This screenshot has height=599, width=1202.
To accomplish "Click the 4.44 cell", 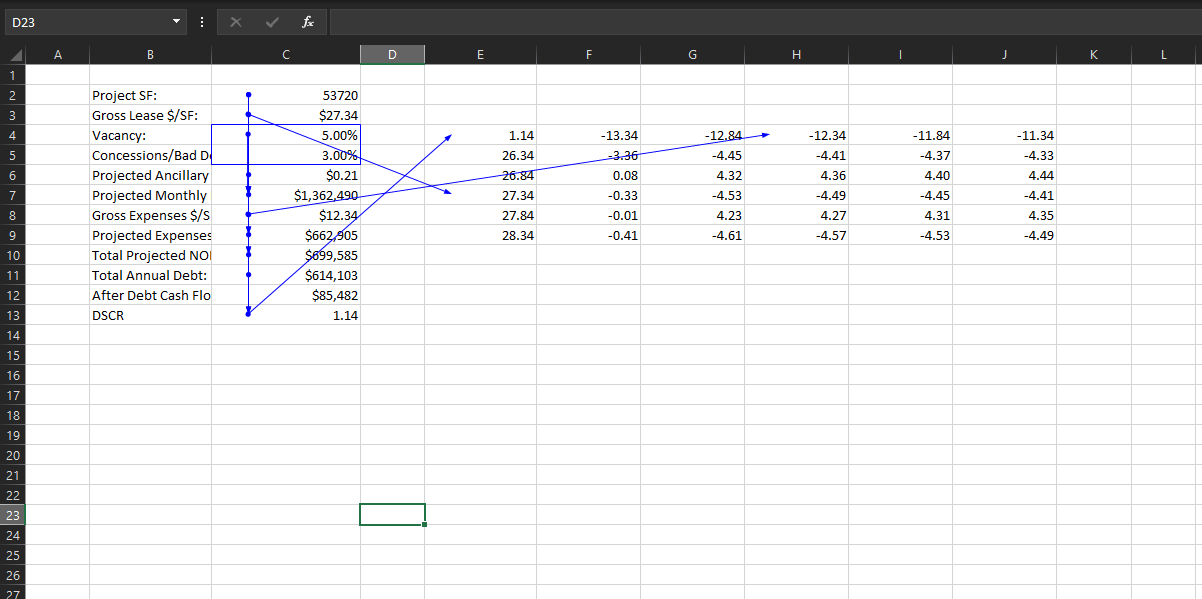I will click(1004, 175).
